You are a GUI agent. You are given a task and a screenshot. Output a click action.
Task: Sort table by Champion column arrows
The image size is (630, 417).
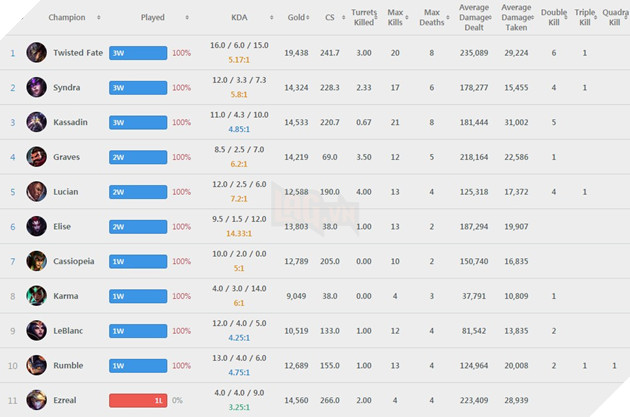[99, 17]
